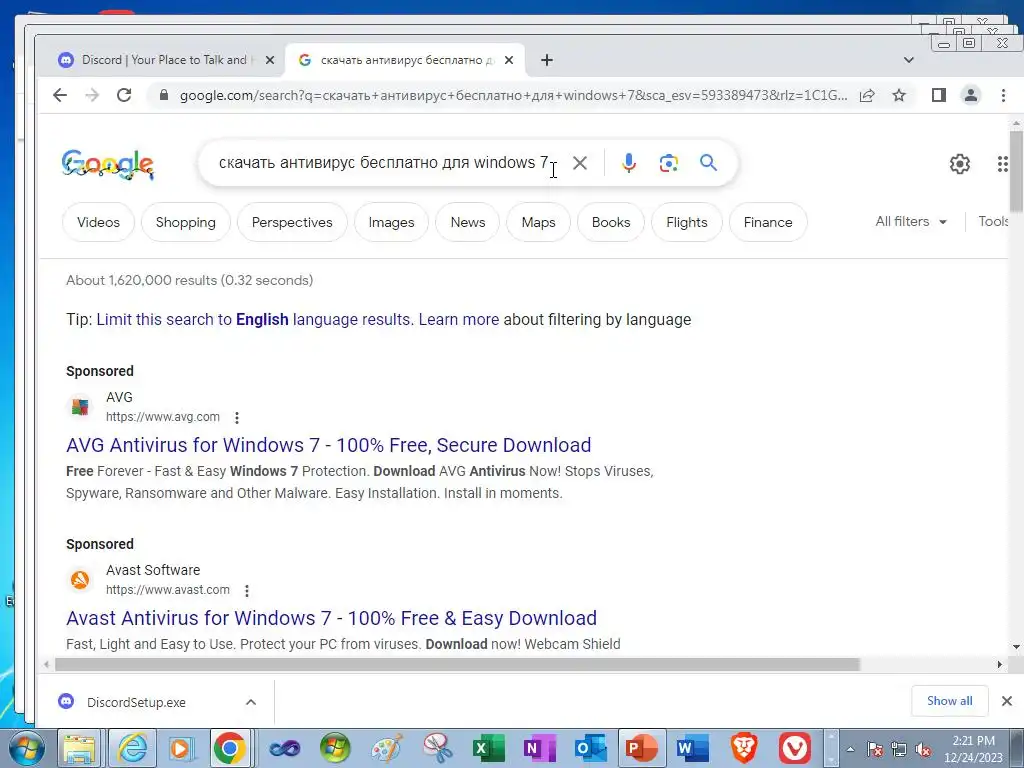The image size is (1024, 768).
Task: Open Chrome profile avatar
Action: [971, 95]
